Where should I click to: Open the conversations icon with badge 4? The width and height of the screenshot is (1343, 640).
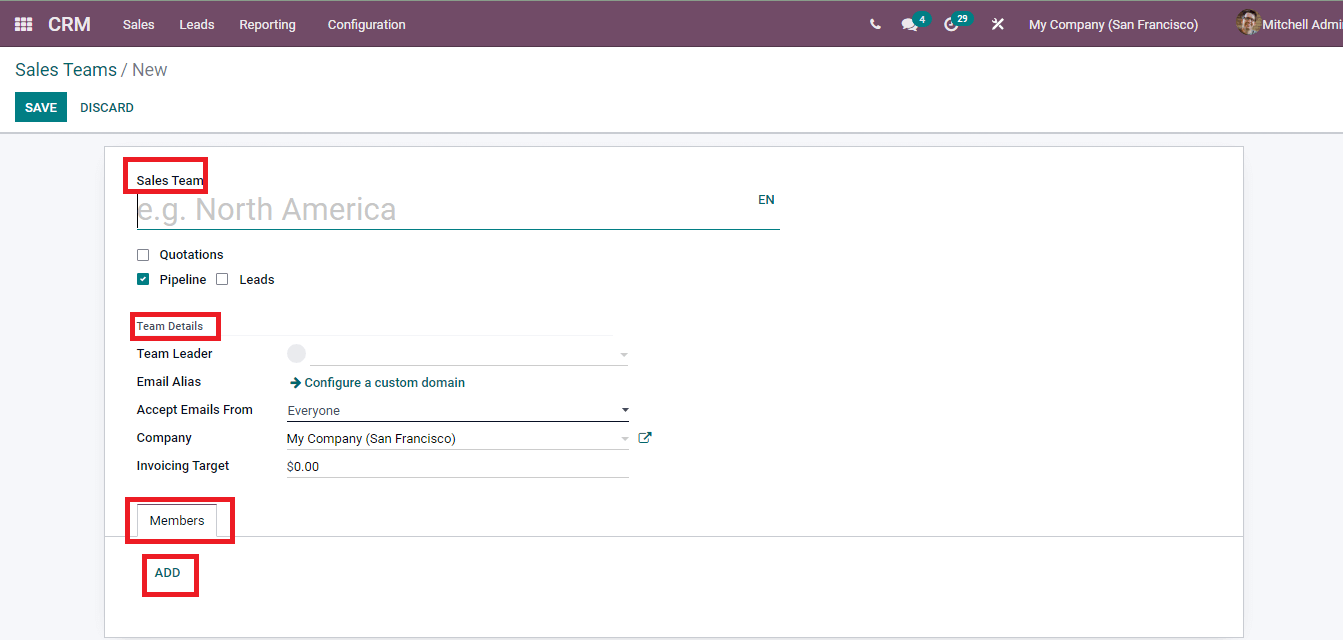click(x=909, y=24)
